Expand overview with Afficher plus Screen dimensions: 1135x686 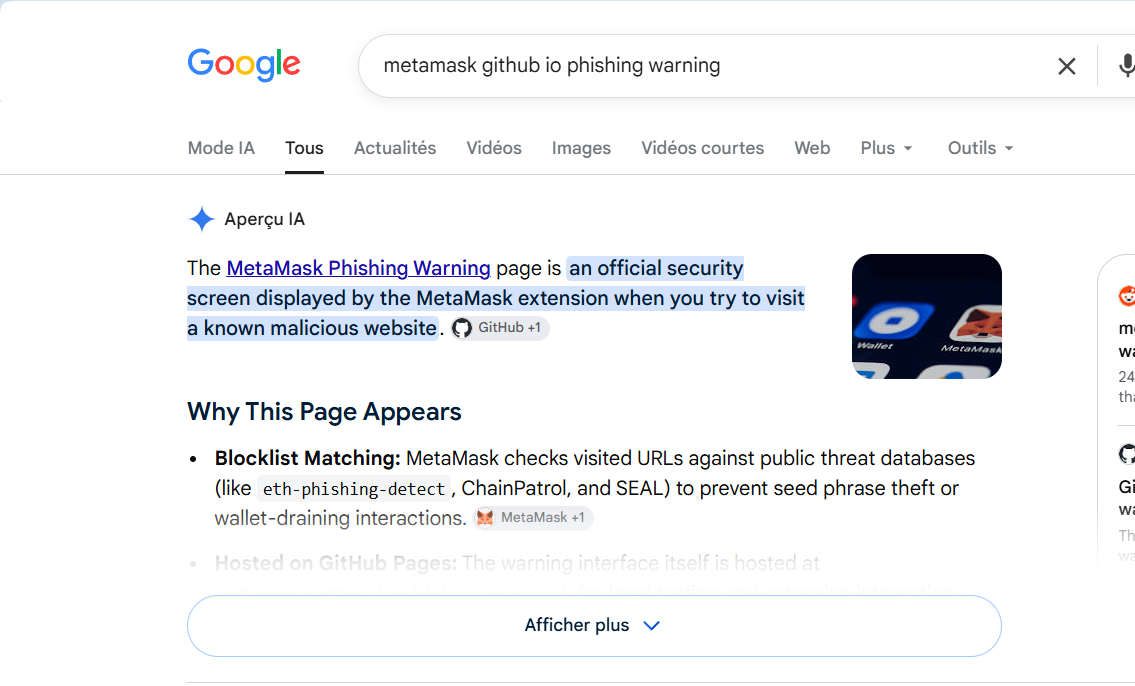[594, 626]
